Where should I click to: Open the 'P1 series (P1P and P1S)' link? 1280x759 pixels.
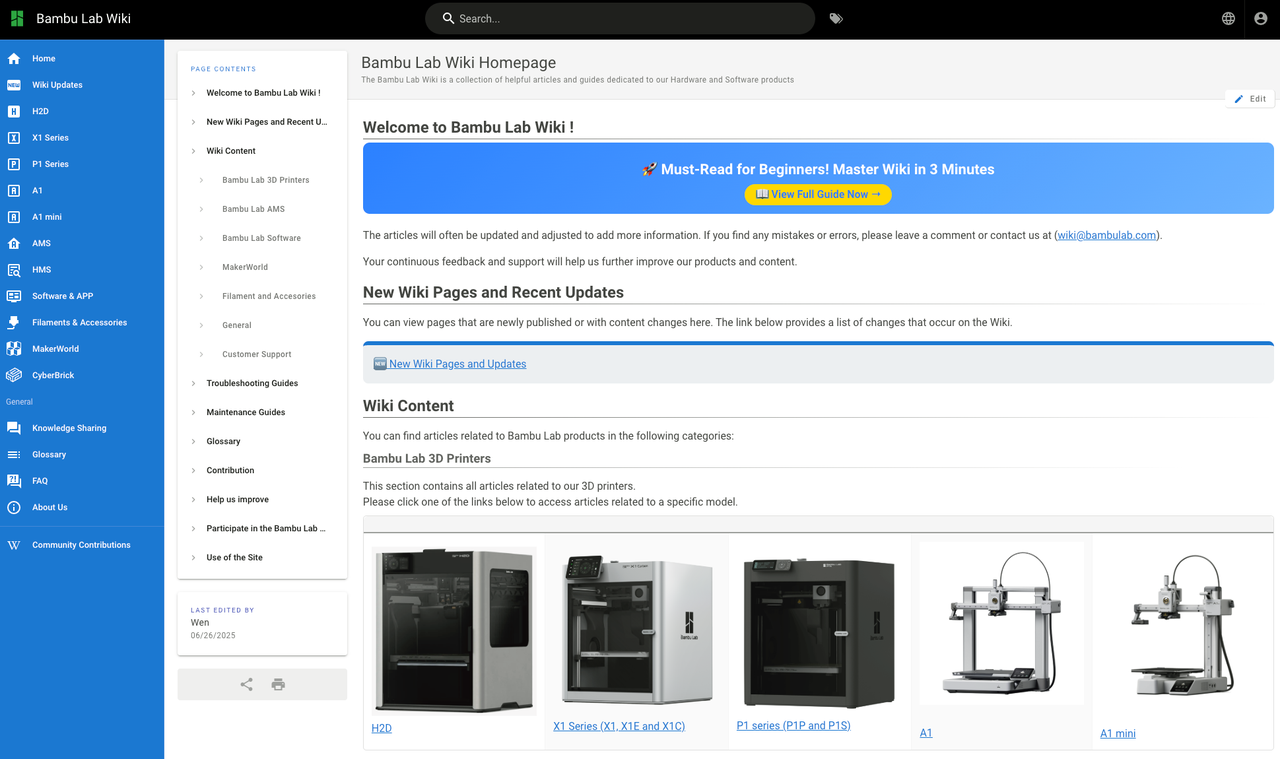tap(793, 725)
